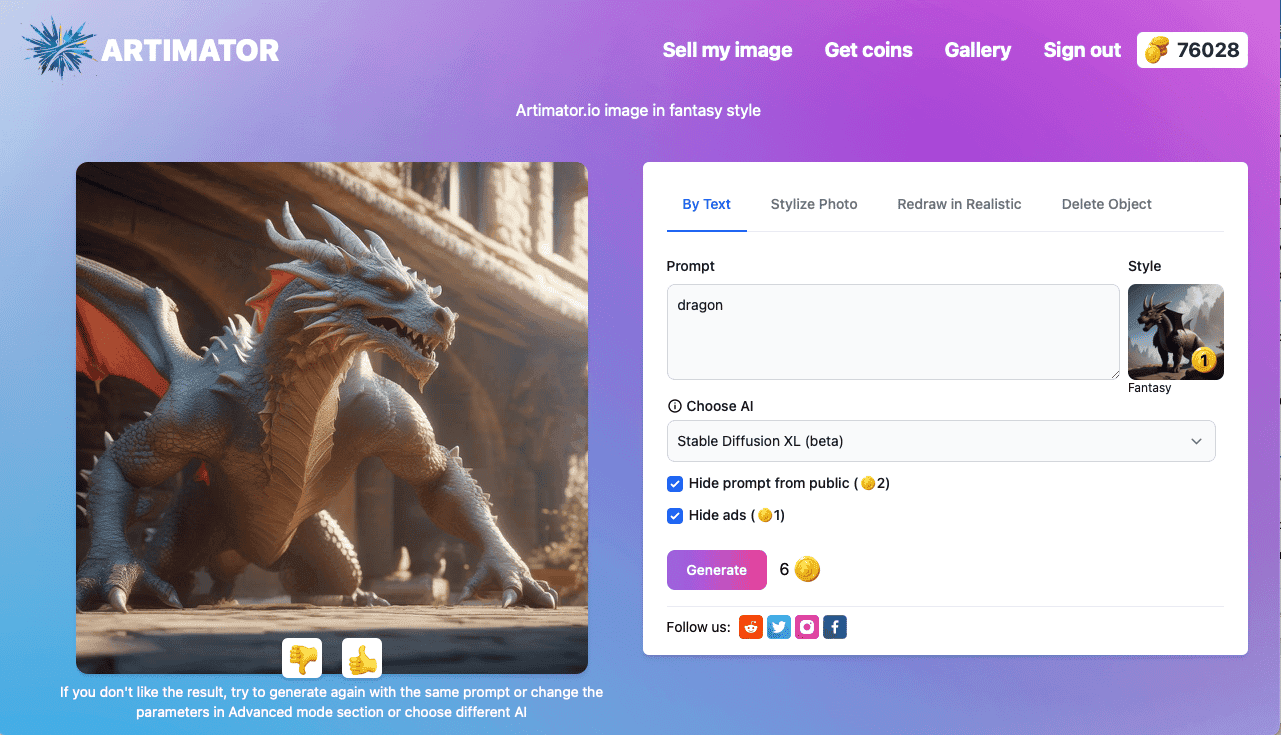Rate the result with thumbs down
The height and width of the screenshot is (735, 1281).
(x=302, y=657)
